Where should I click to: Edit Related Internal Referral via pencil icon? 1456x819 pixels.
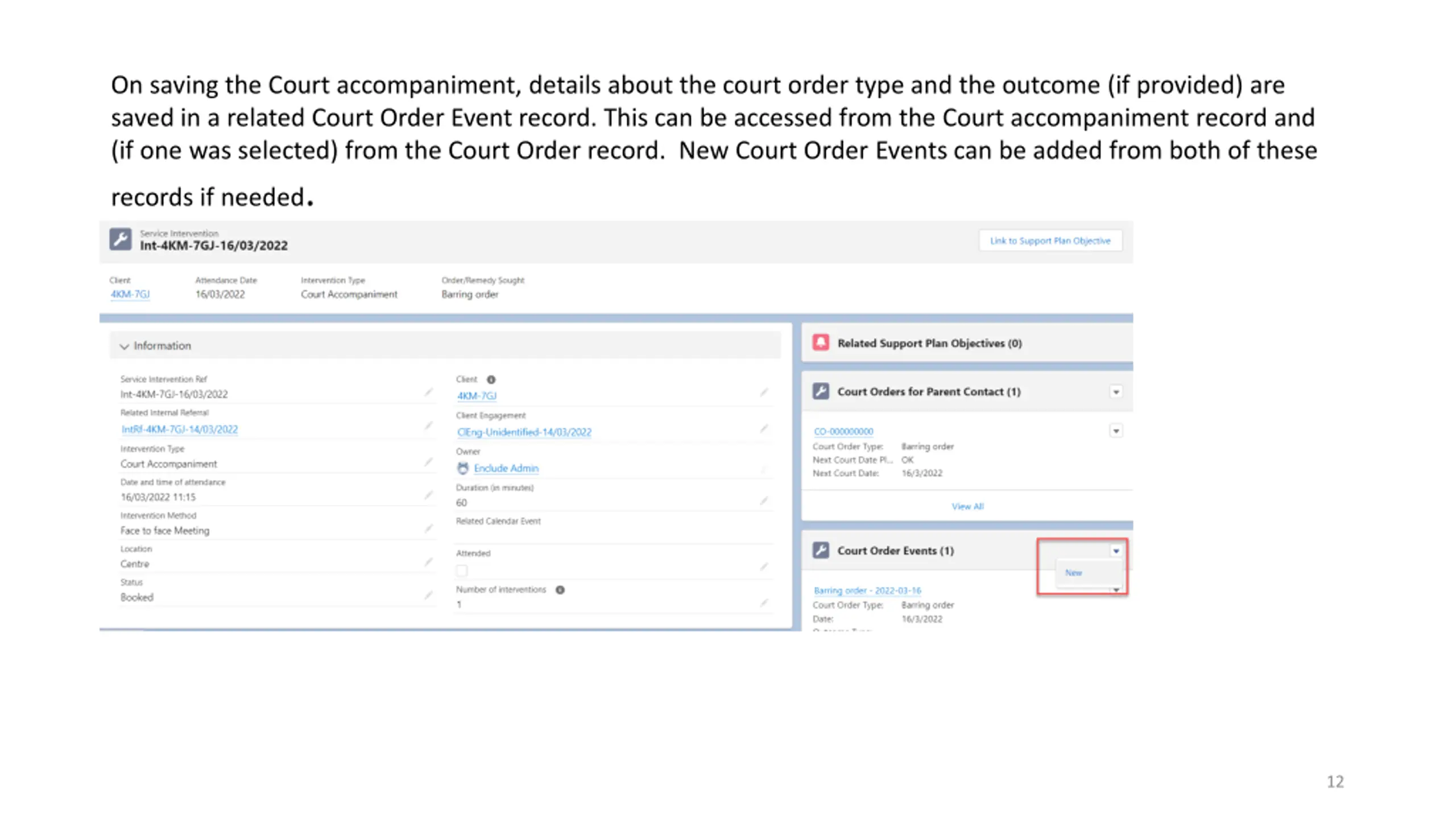[428, 425]
